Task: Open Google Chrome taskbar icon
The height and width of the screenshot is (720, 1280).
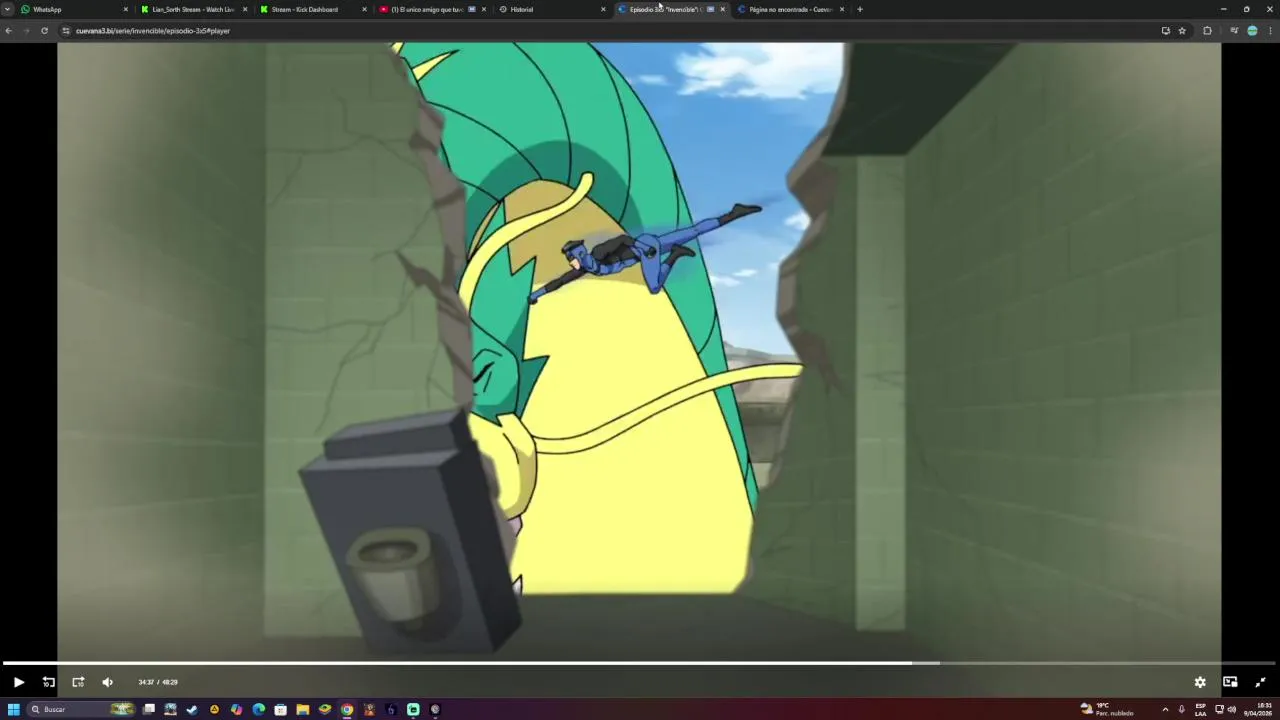Action: click(x=347, y=709)
